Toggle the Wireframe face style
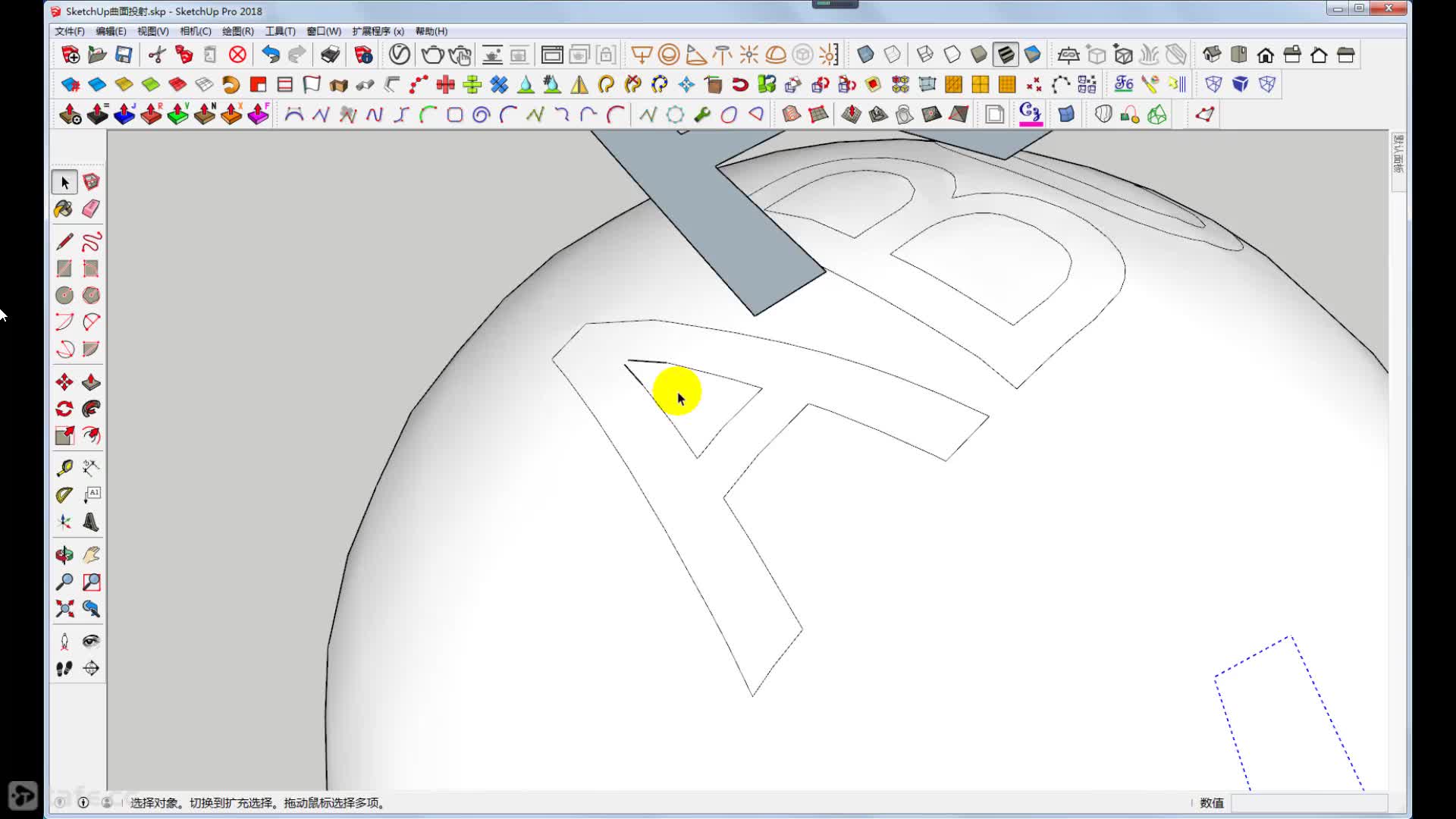 [924, 55]
